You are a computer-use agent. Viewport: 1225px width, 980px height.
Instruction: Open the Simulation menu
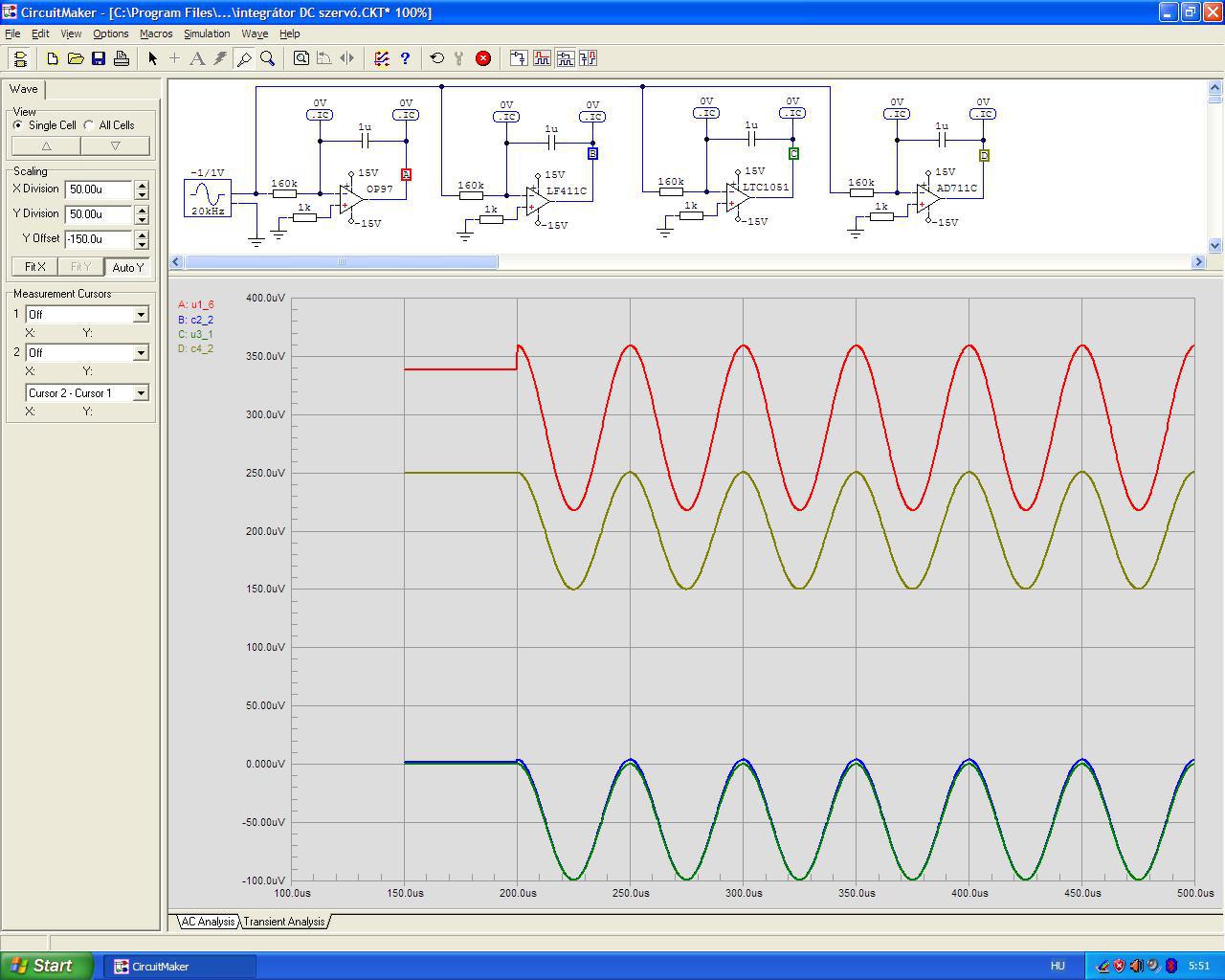206,33
